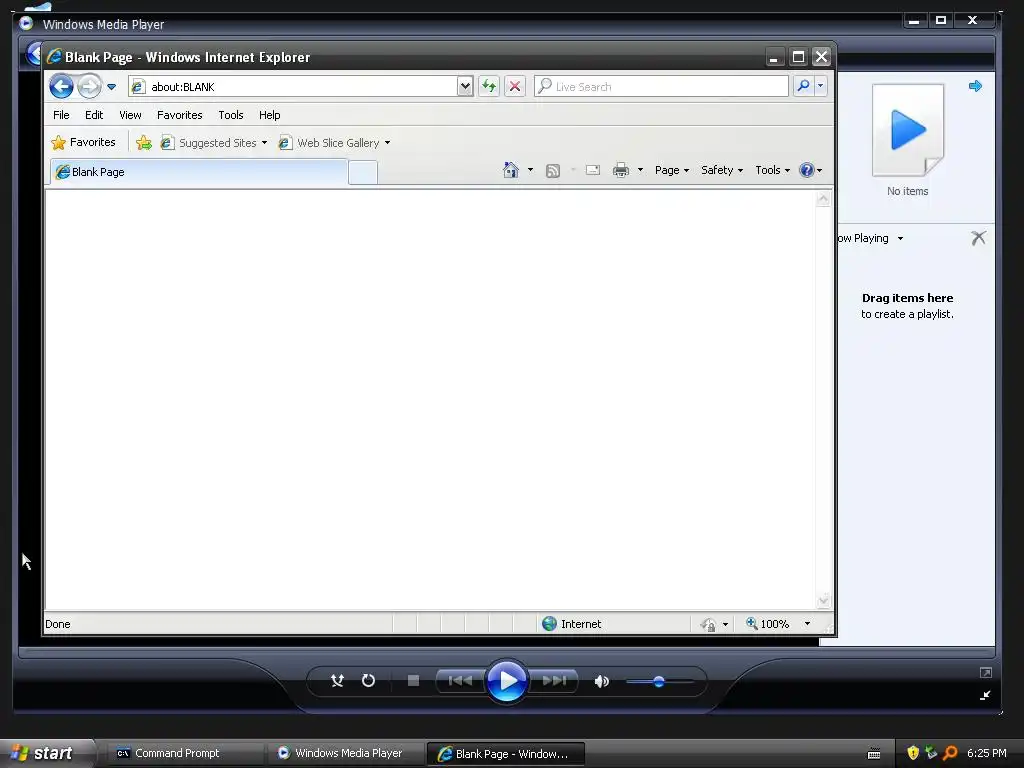
Task: Open the Safety command bar menu
Action: pos(722,170)
